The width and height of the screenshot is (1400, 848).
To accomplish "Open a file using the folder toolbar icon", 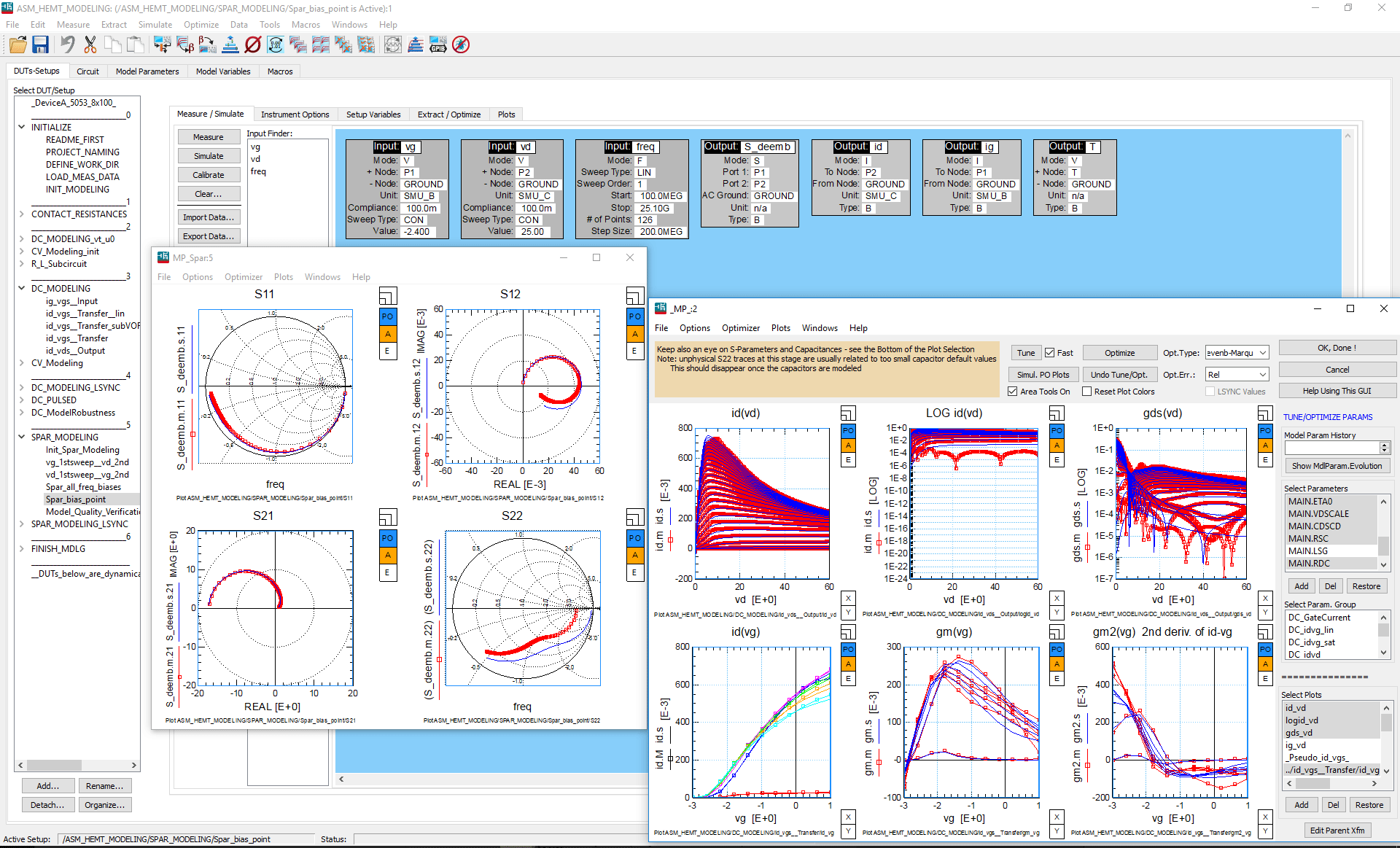I will point(17,44).
